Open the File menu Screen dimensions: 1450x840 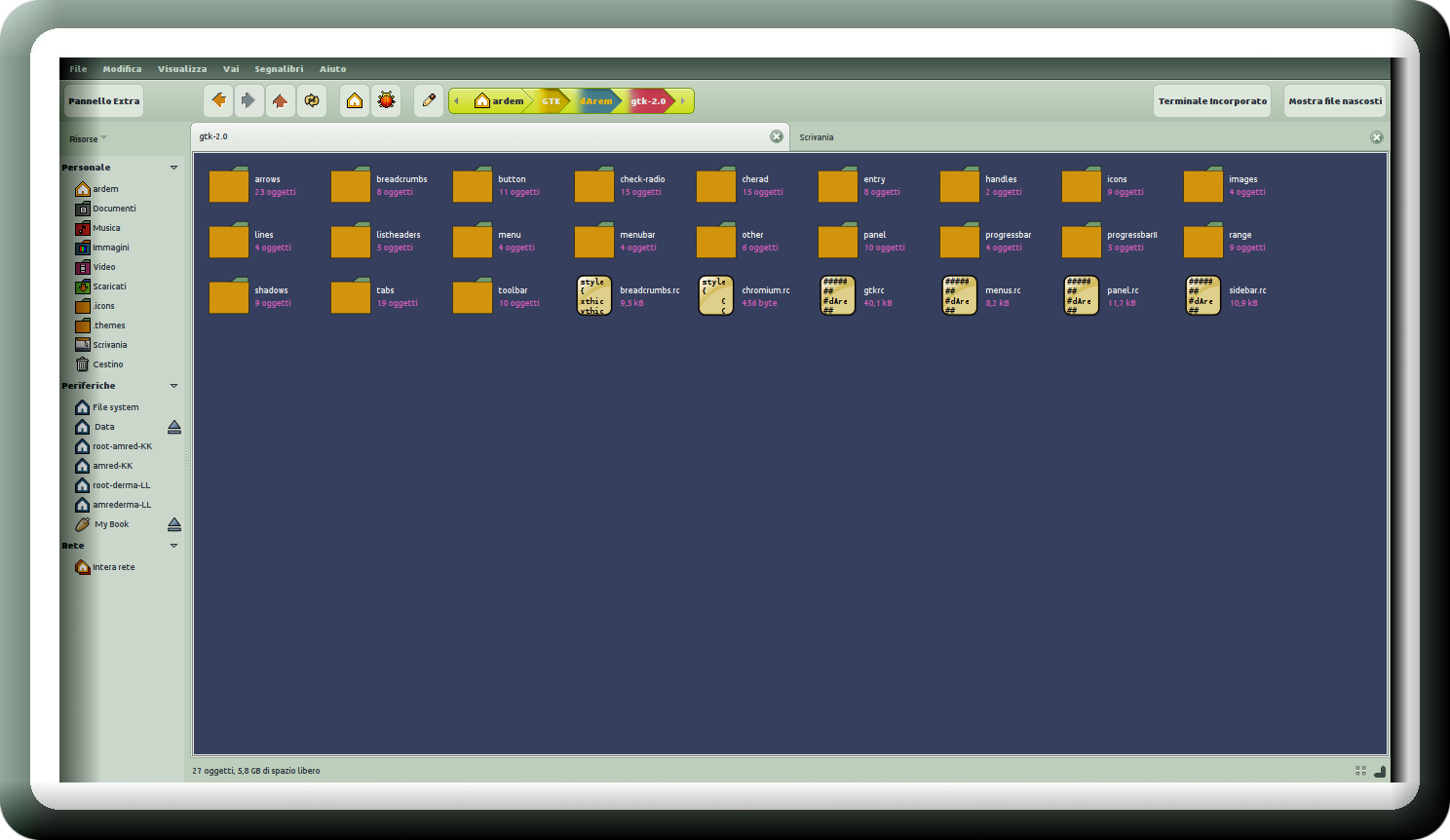pyautogui.click(x=78, y=69)
